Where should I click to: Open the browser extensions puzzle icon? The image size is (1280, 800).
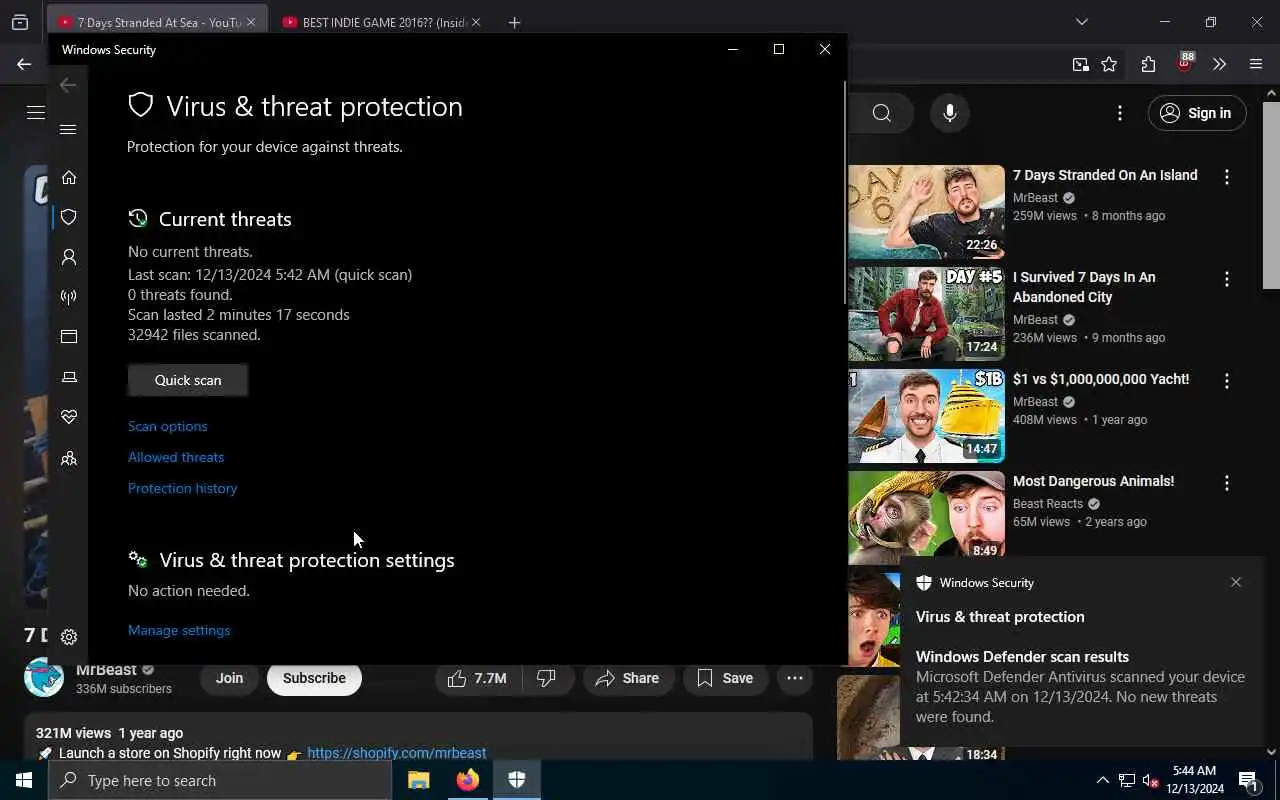1148,64
